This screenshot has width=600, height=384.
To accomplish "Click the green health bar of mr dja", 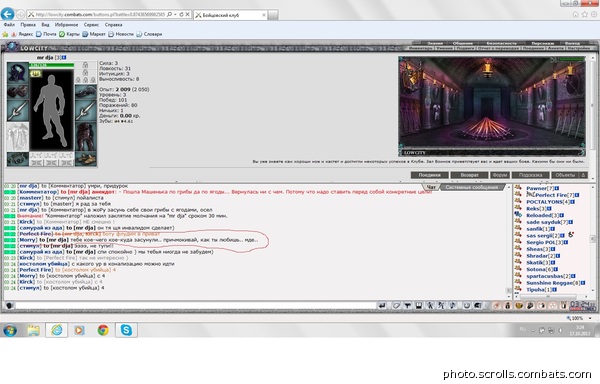I will click(52, 65).
